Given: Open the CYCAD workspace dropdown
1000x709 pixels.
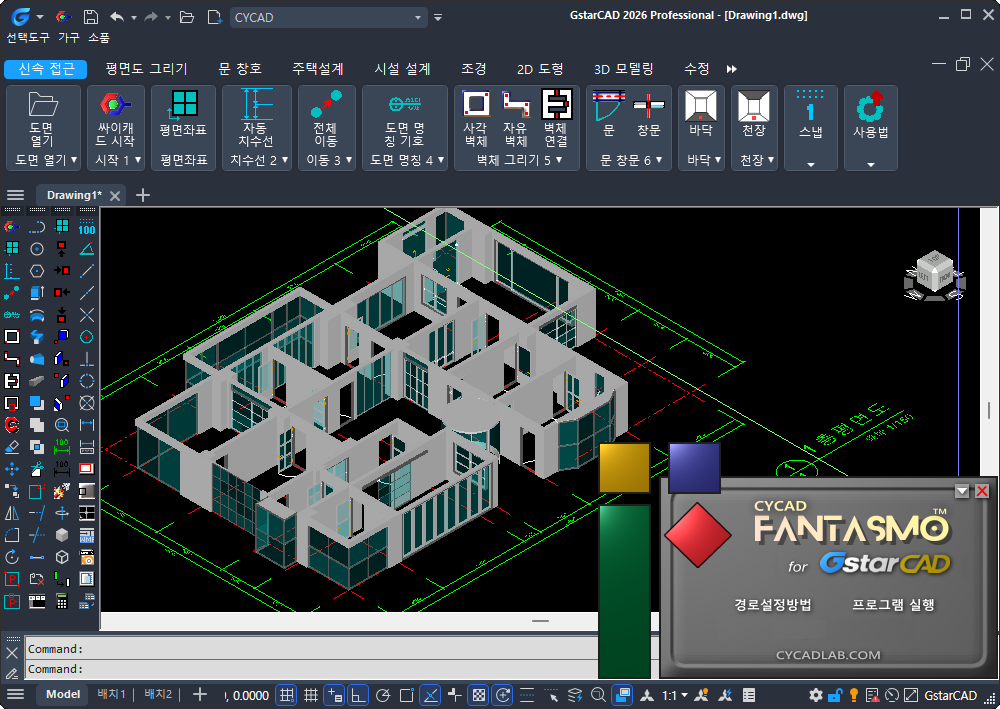Looking at the screenshot, I should [418, 17].
